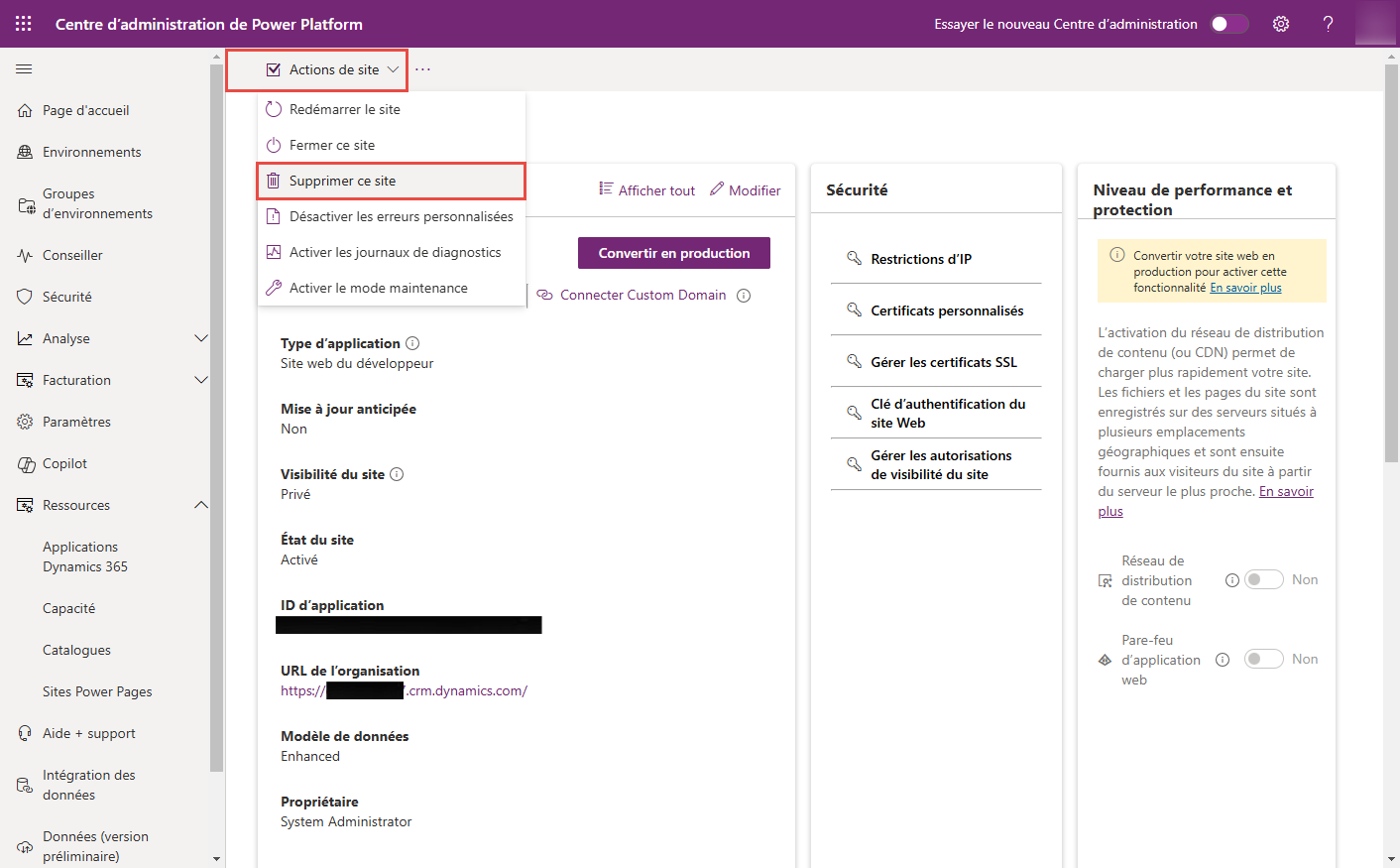Click the info icon beside Connecter Custom Domain
The image size is (1400, 868).
coord(744,295)
